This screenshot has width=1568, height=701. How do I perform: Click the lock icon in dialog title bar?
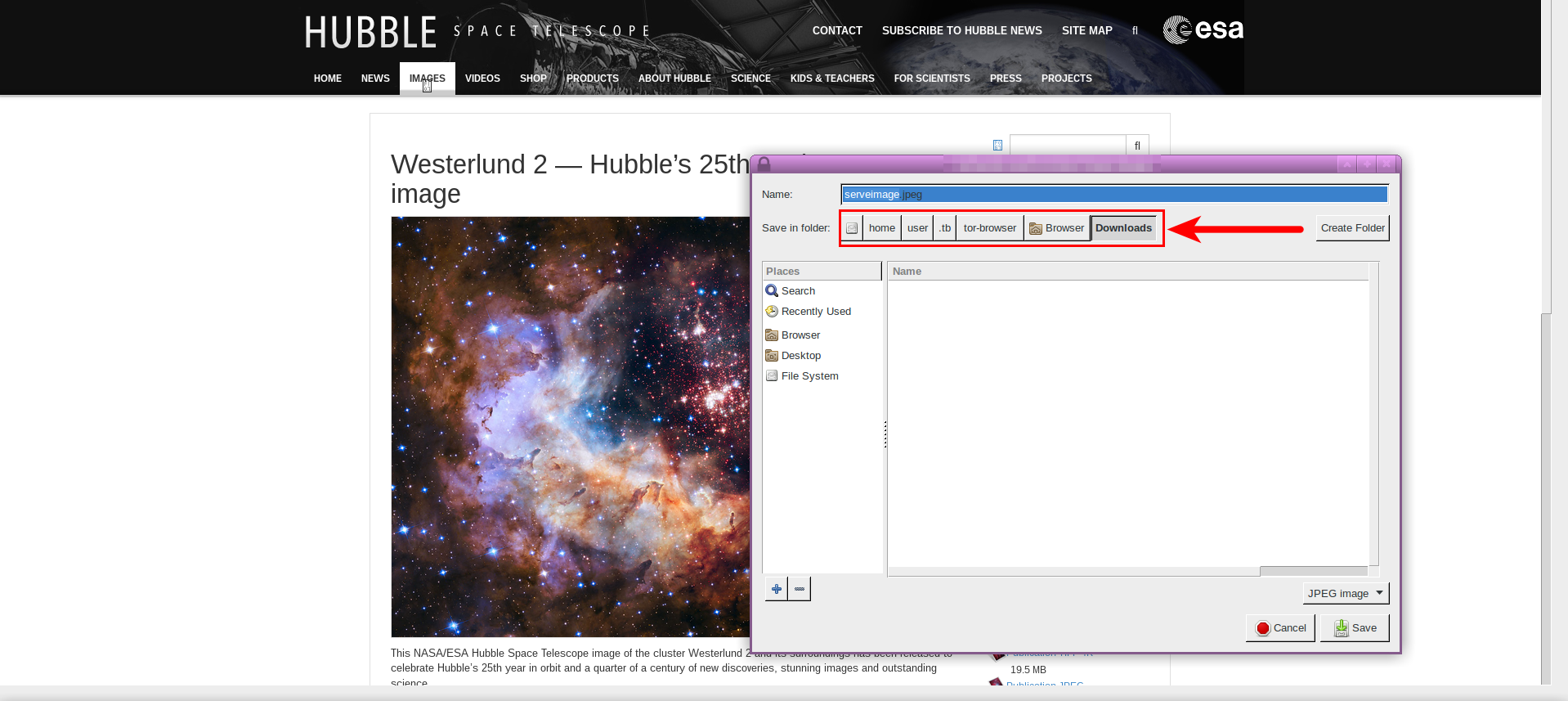[x=764, y=164]
